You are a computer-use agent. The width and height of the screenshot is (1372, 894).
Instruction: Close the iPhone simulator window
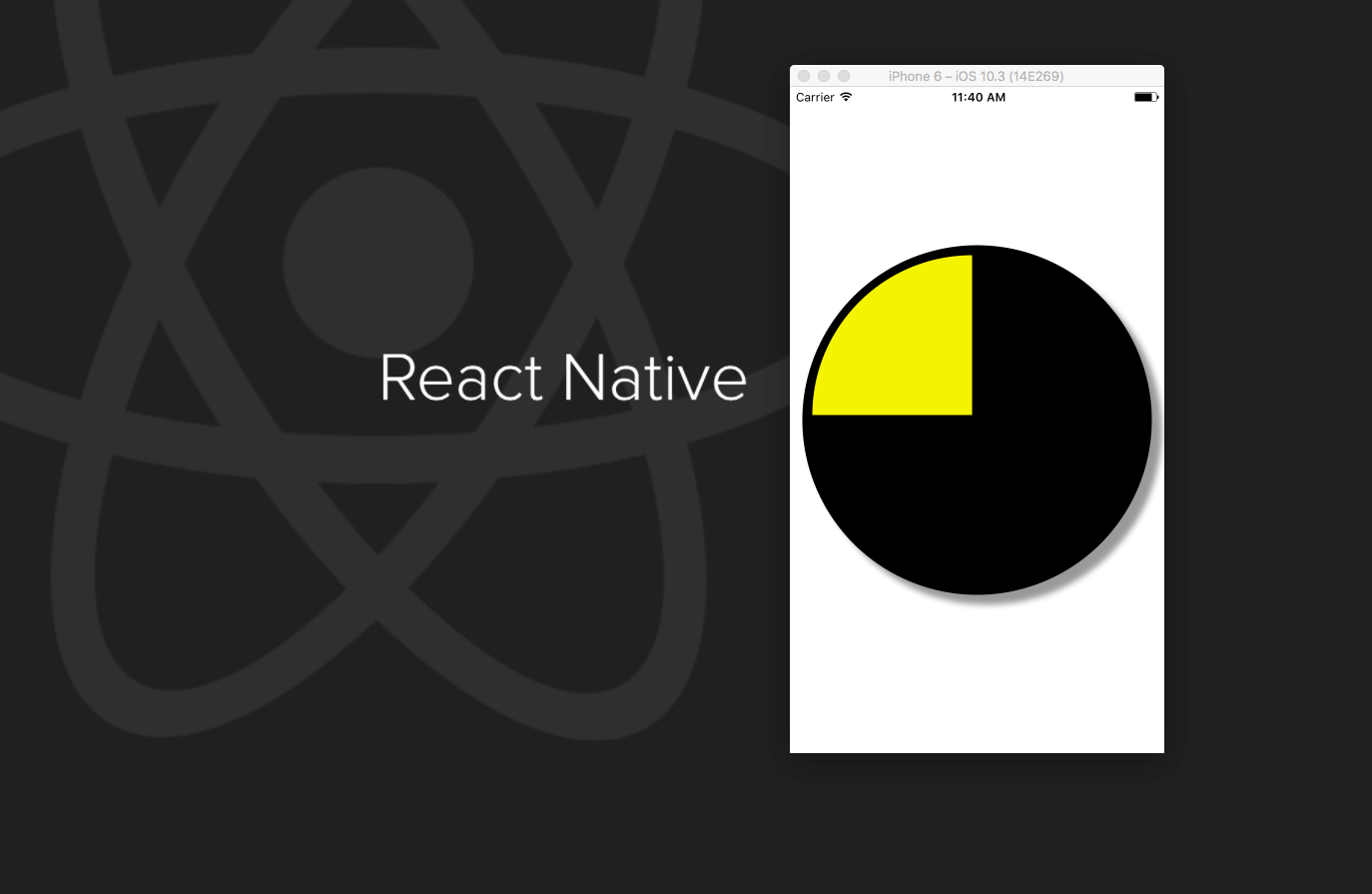click(x=804, y=76)
